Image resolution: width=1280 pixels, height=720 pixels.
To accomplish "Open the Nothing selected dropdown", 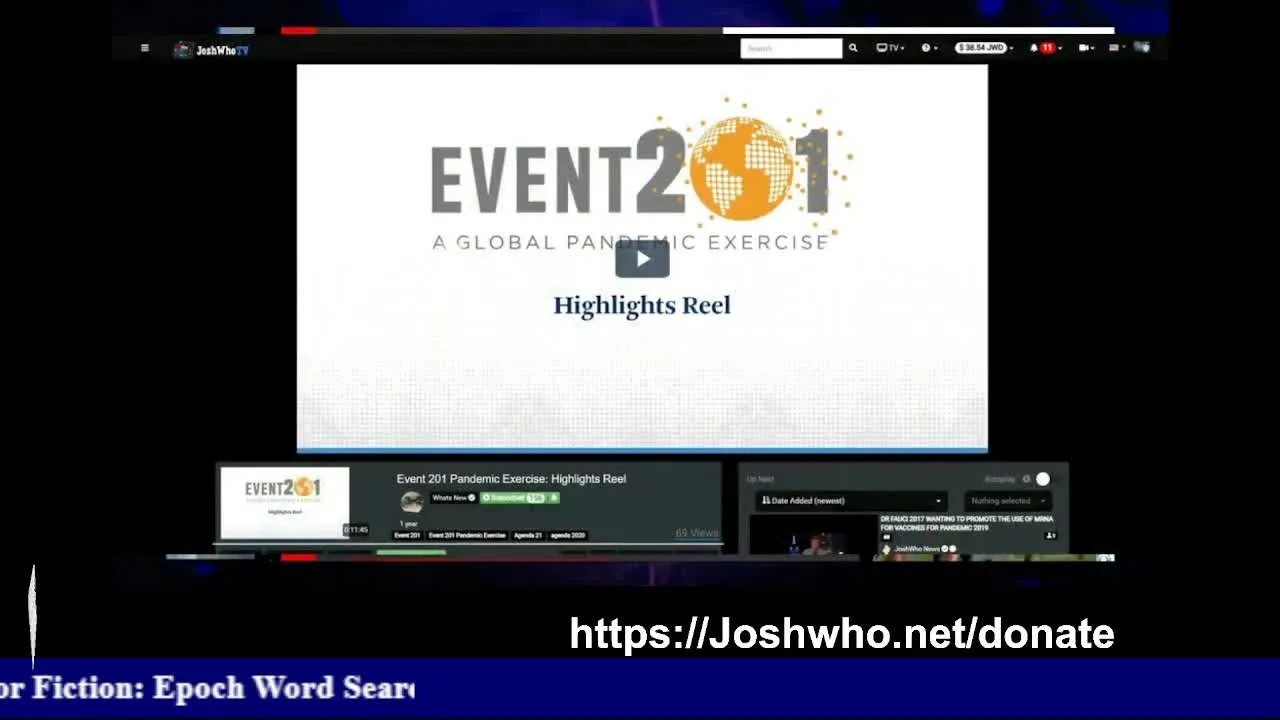I will click(x=1008, y=501).
